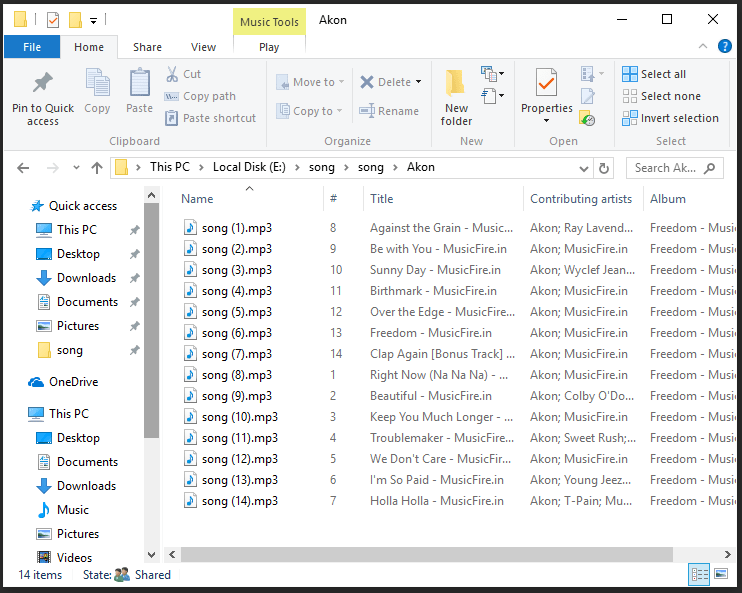Click Invert selection in the ribbon
The height and width of the screenshot is (593, 742).
(670, 118)
